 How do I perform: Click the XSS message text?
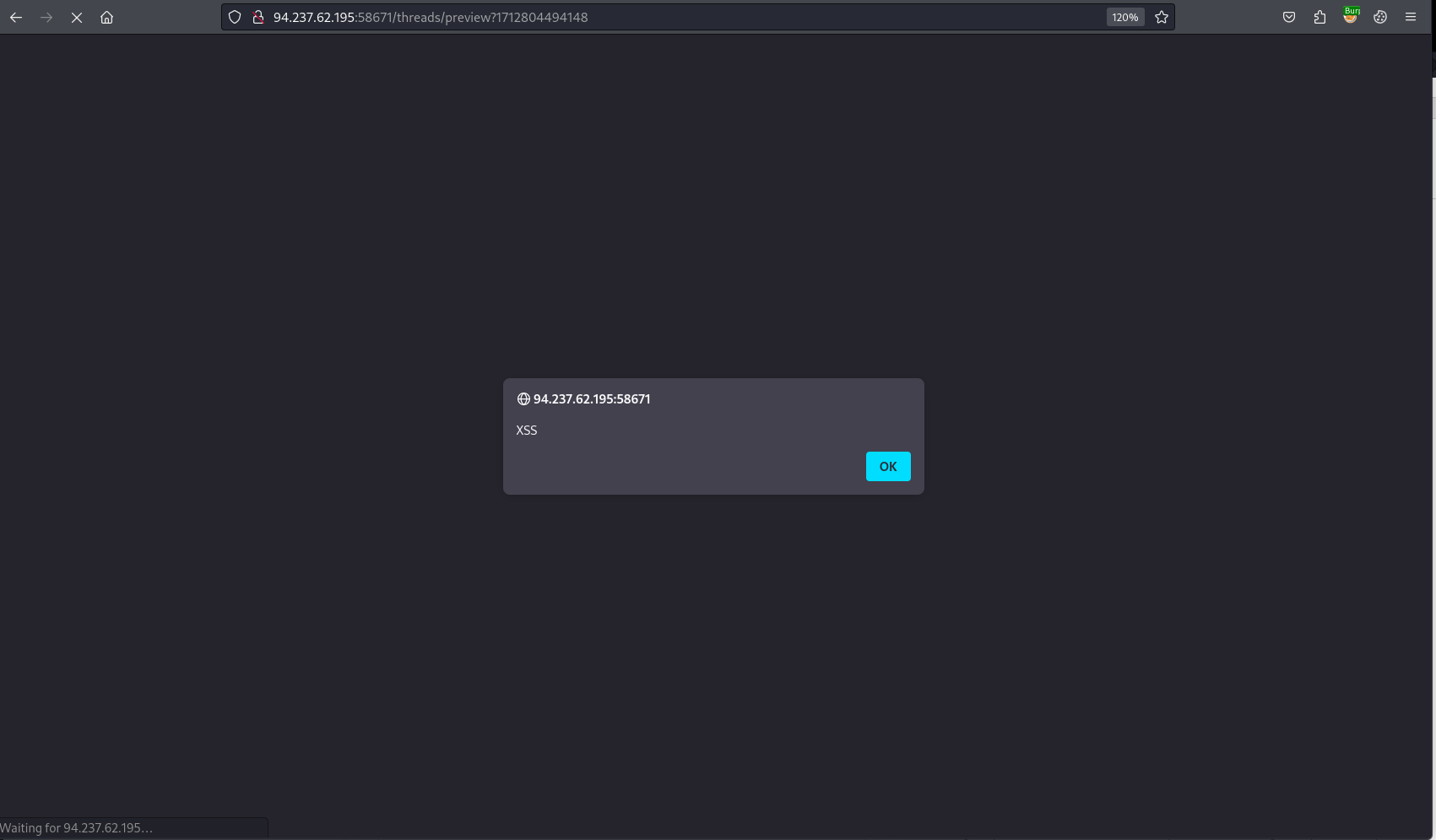pyautogui.click(x=527, y=430)
